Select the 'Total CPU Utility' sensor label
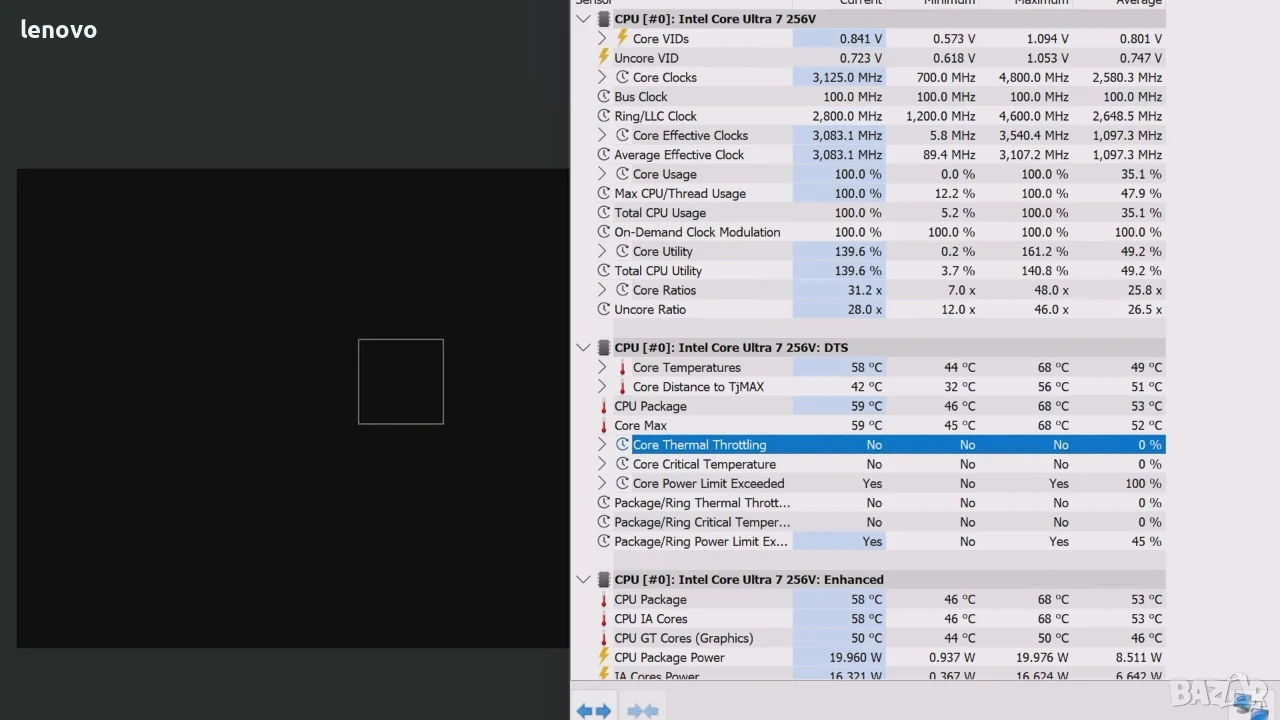Image resolution: width=1280 pixels, height=720 pixels. (x=658, y=271)
